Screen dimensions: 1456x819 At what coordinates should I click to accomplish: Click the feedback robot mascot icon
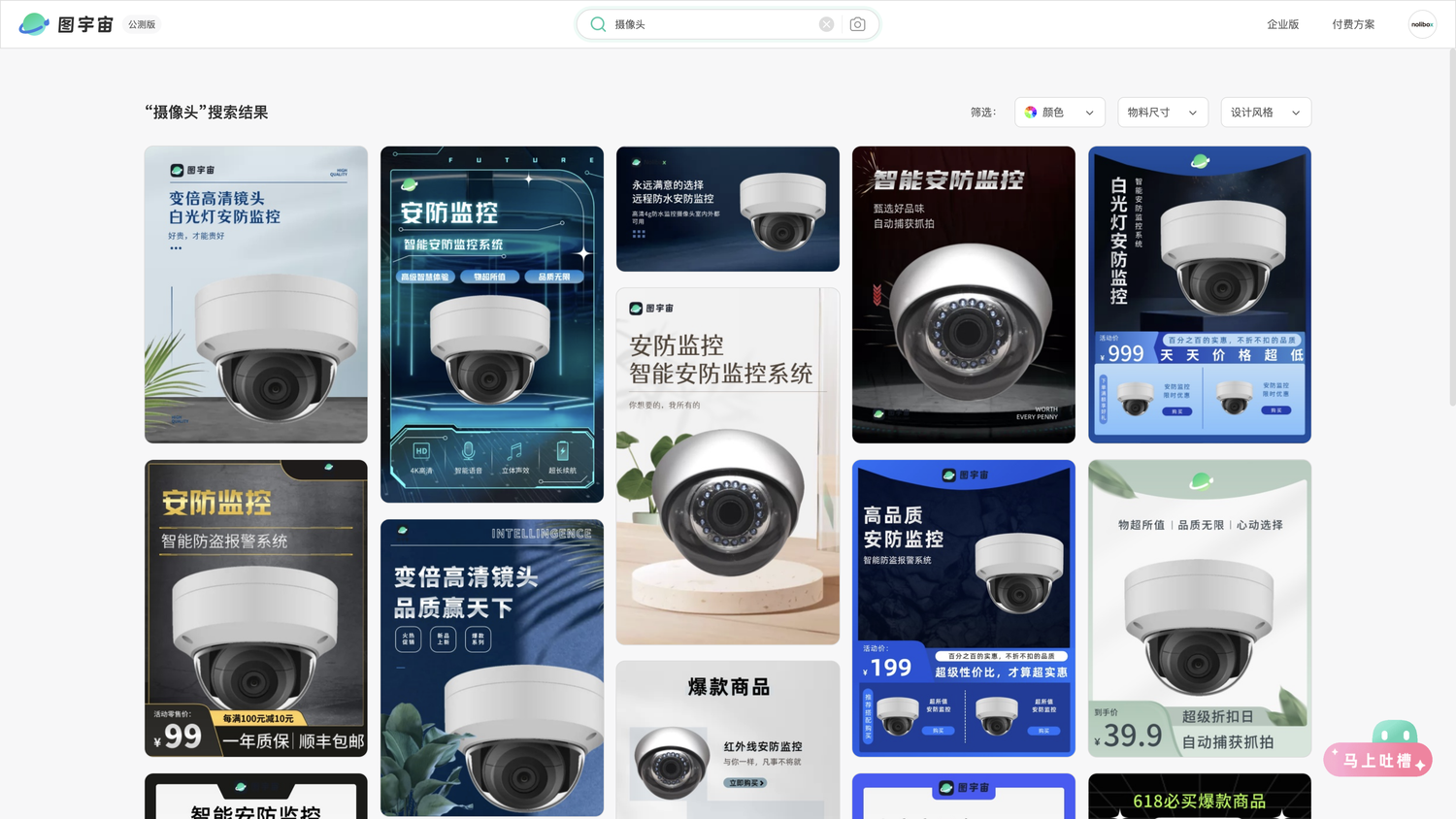click(1395, 733)
